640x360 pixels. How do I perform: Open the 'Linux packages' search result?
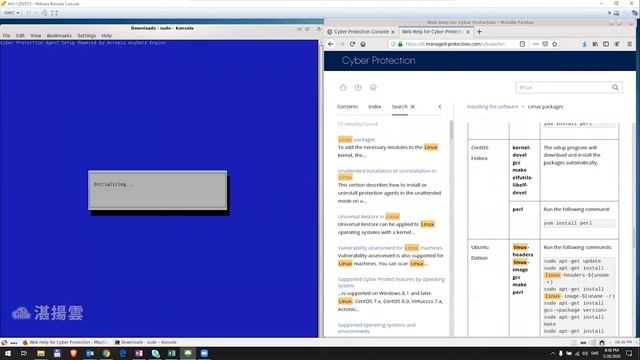pos(356,140)
